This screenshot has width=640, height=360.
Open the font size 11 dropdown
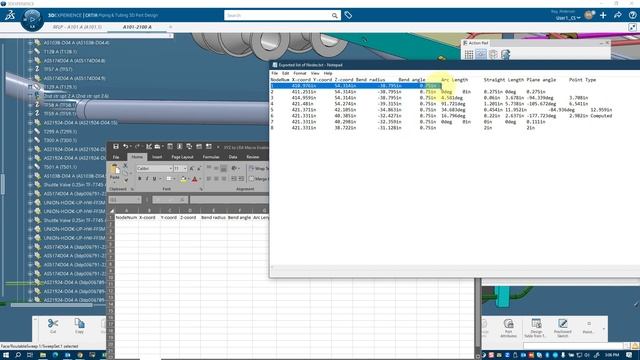(x=184, y=168)
